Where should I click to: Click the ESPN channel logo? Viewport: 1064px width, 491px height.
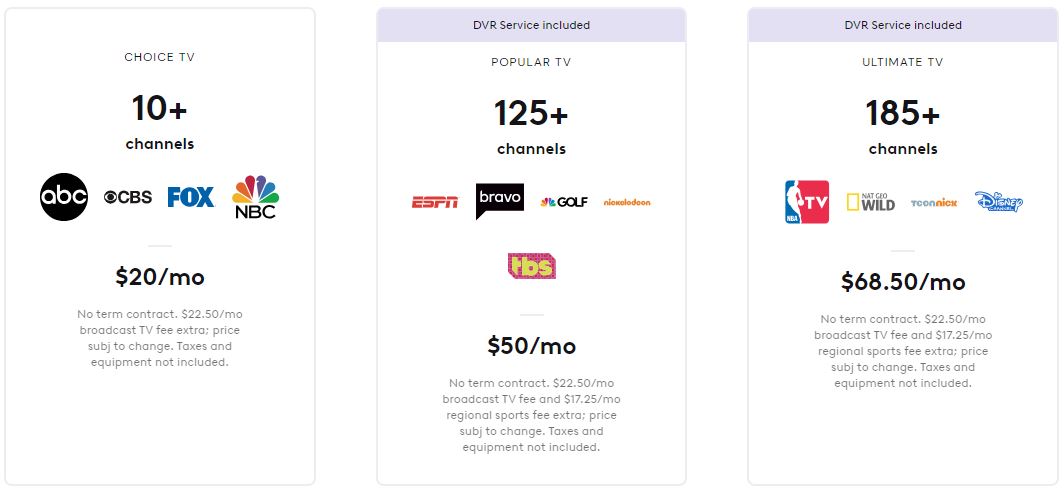(435, 202)
